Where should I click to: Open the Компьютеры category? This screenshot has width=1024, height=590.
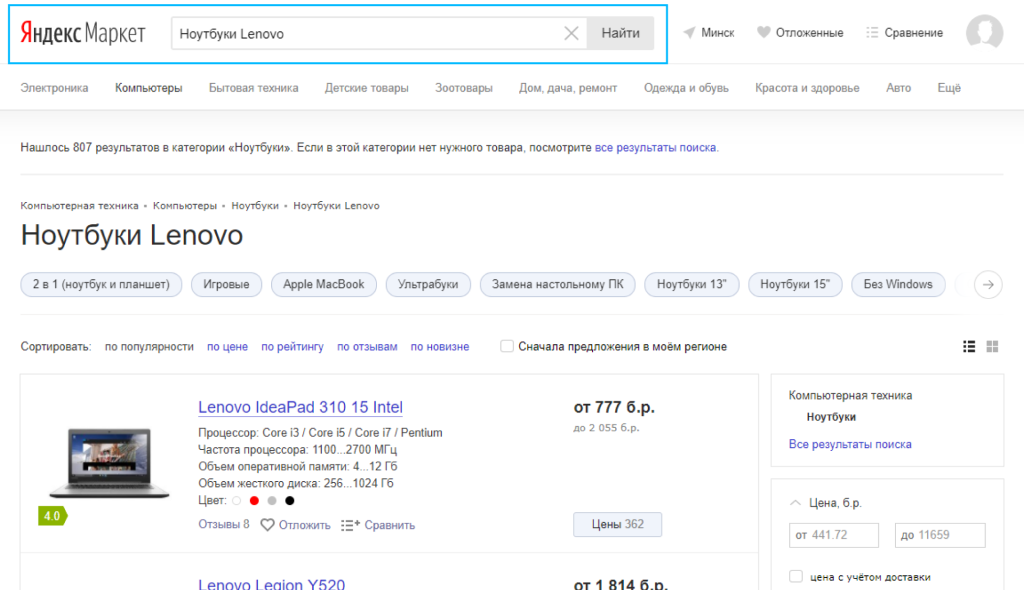tap(149, 88)
